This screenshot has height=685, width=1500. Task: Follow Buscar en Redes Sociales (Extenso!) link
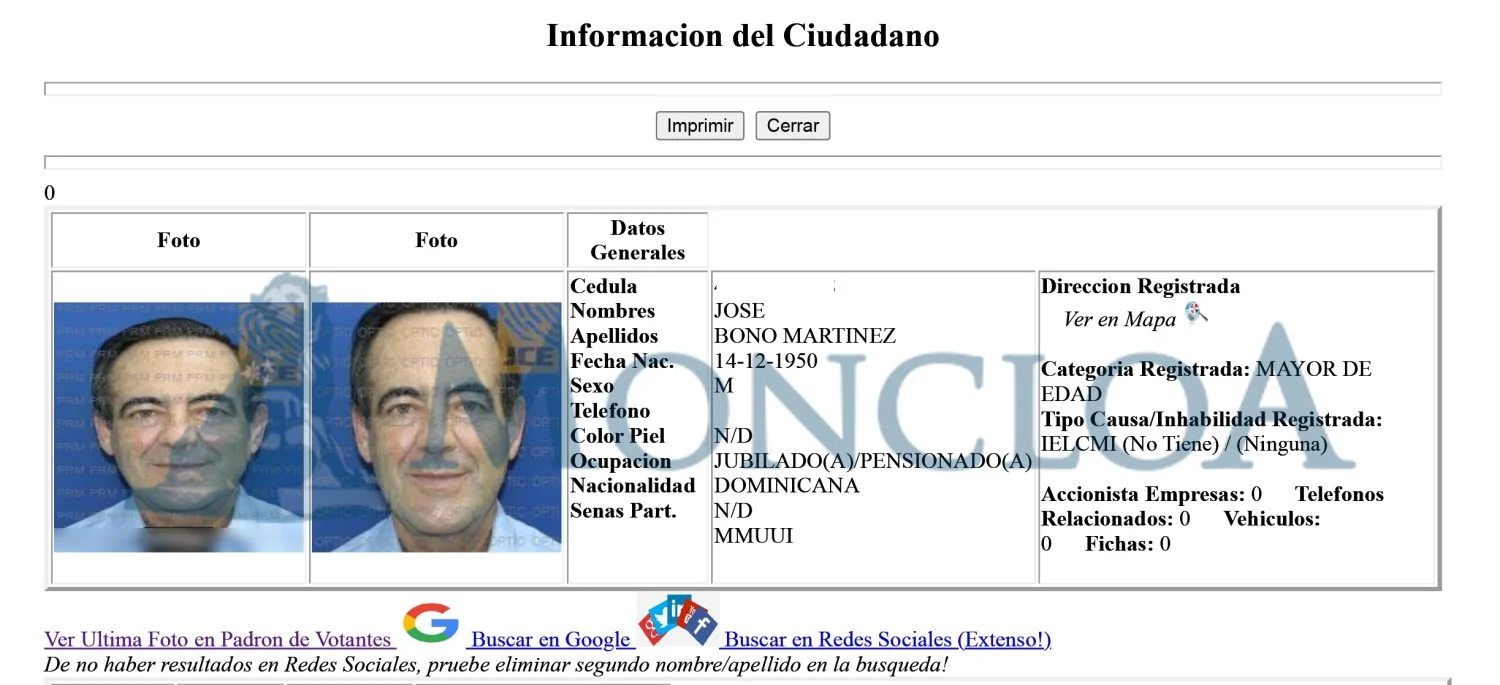887,640
